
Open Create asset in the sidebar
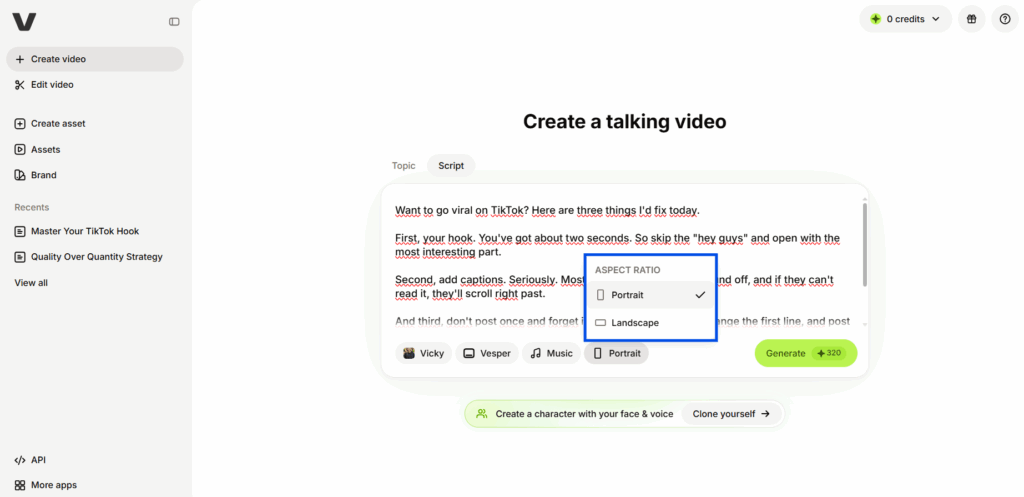point(95,123)
